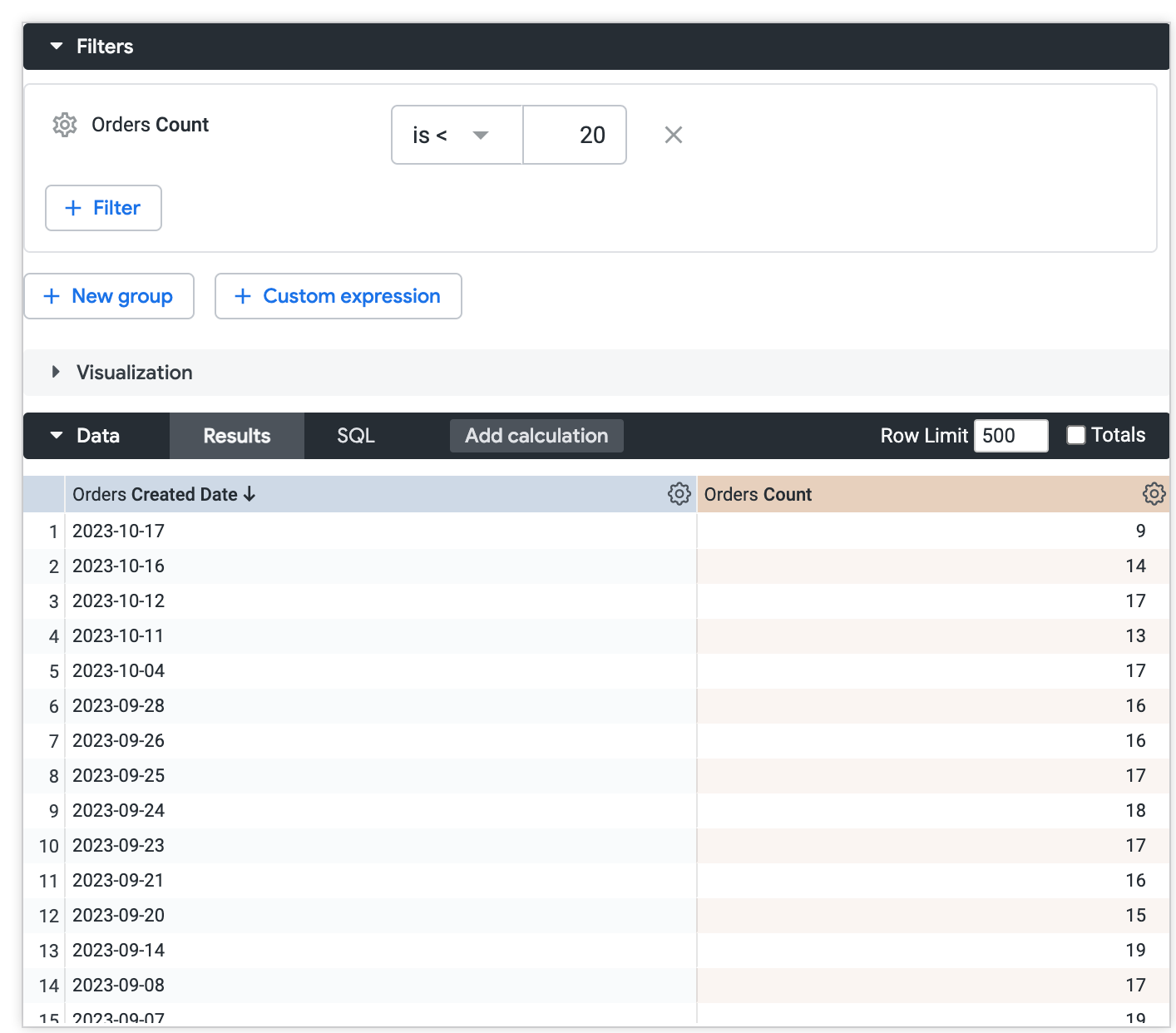Screen dimensions: 1176x1033
Task: Add a Custom expression filter
Action: pos(338,296)
